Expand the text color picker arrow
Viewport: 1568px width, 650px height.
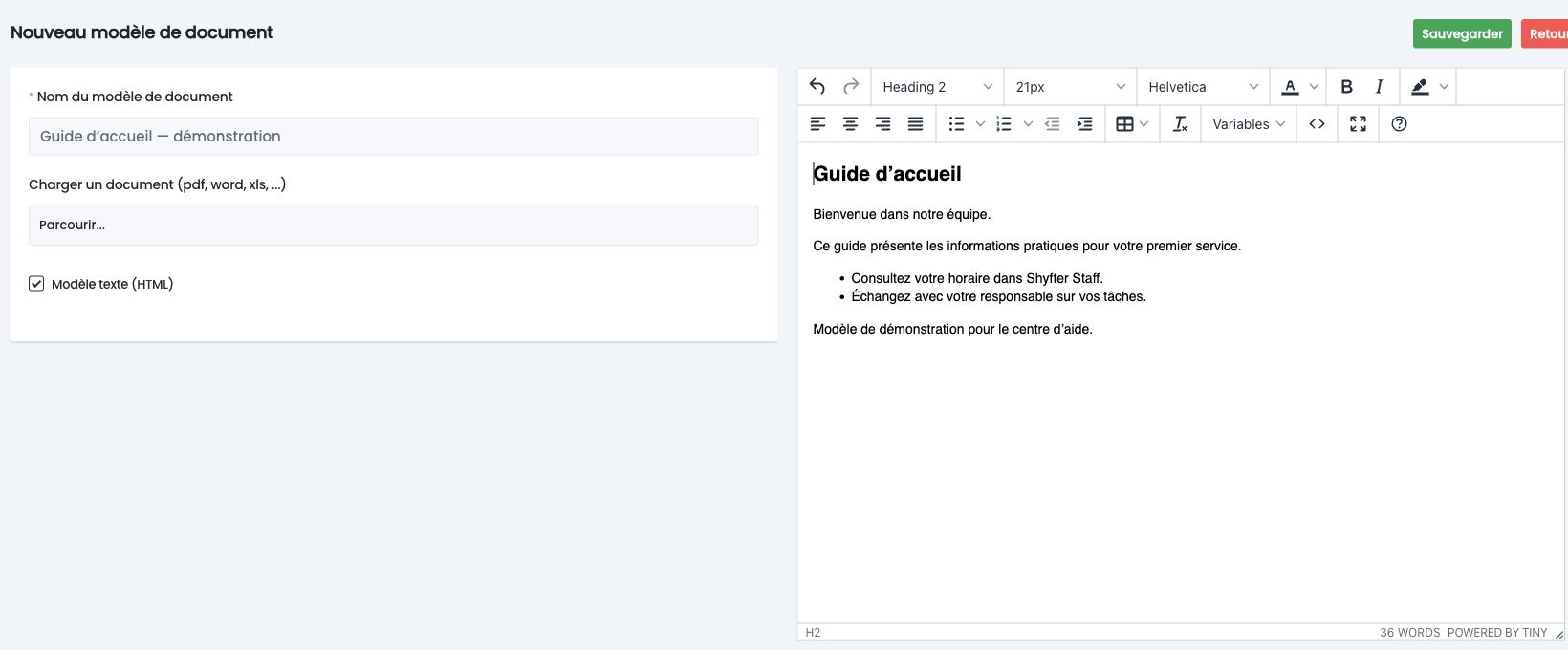click(1314, 86)
